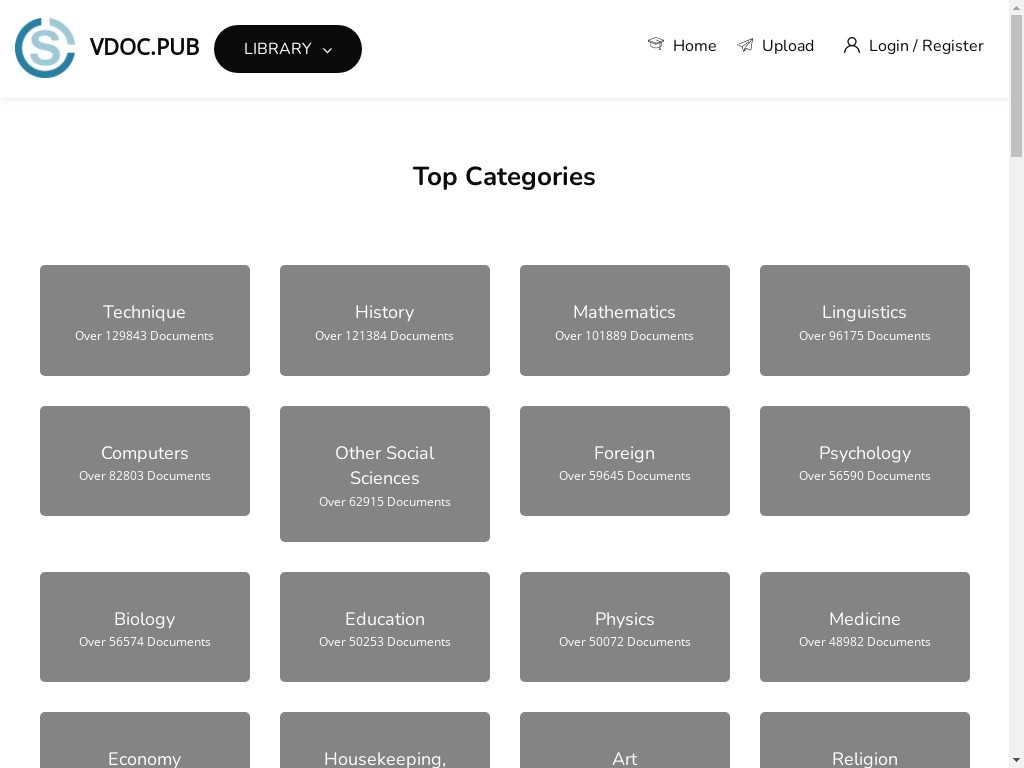The height and width of the screenshot is (768, 1024).
Task: Select the Psychology category tile
Action: tap(864, 461)
